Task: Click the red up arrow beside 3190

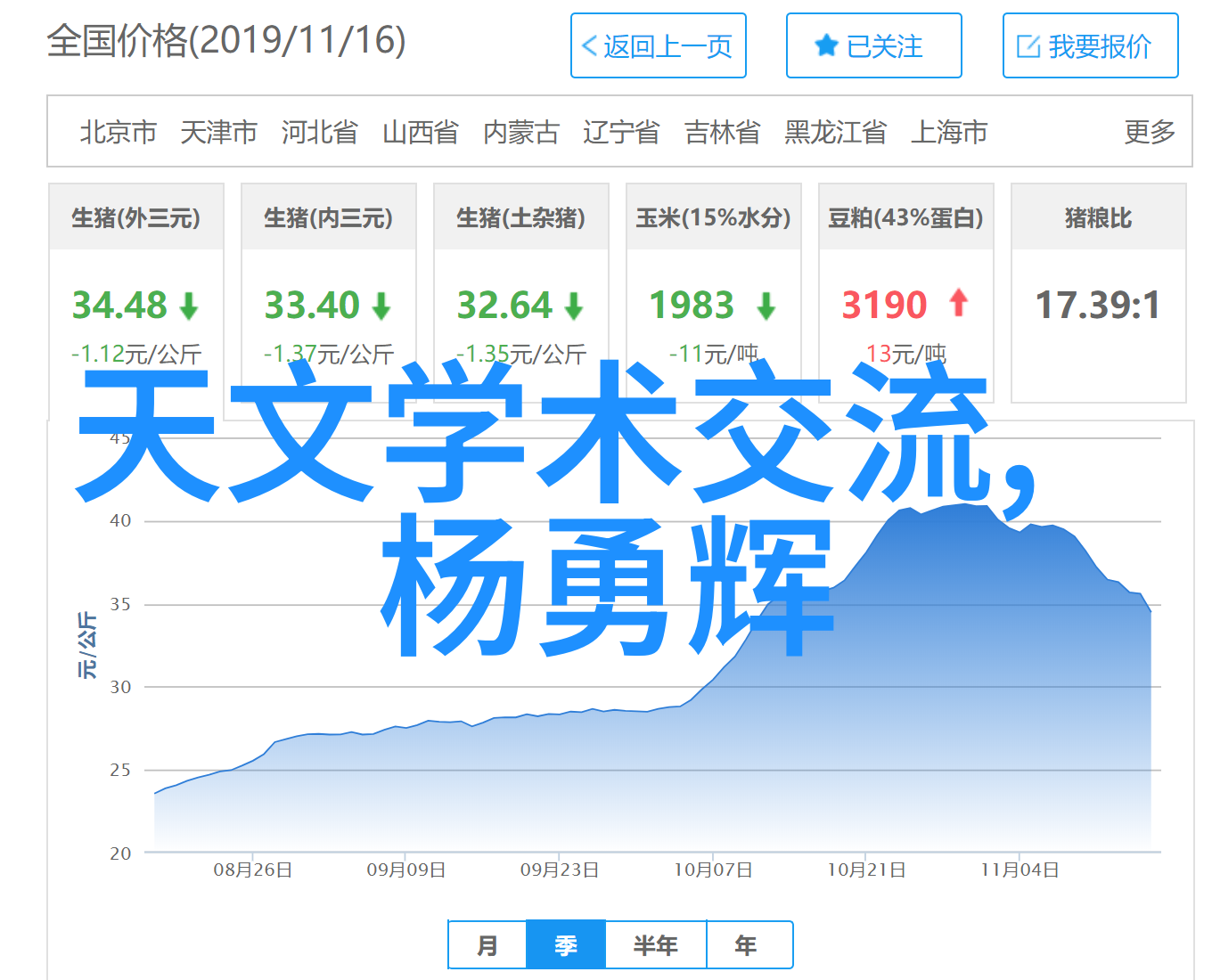Action: tap(959, 303)
